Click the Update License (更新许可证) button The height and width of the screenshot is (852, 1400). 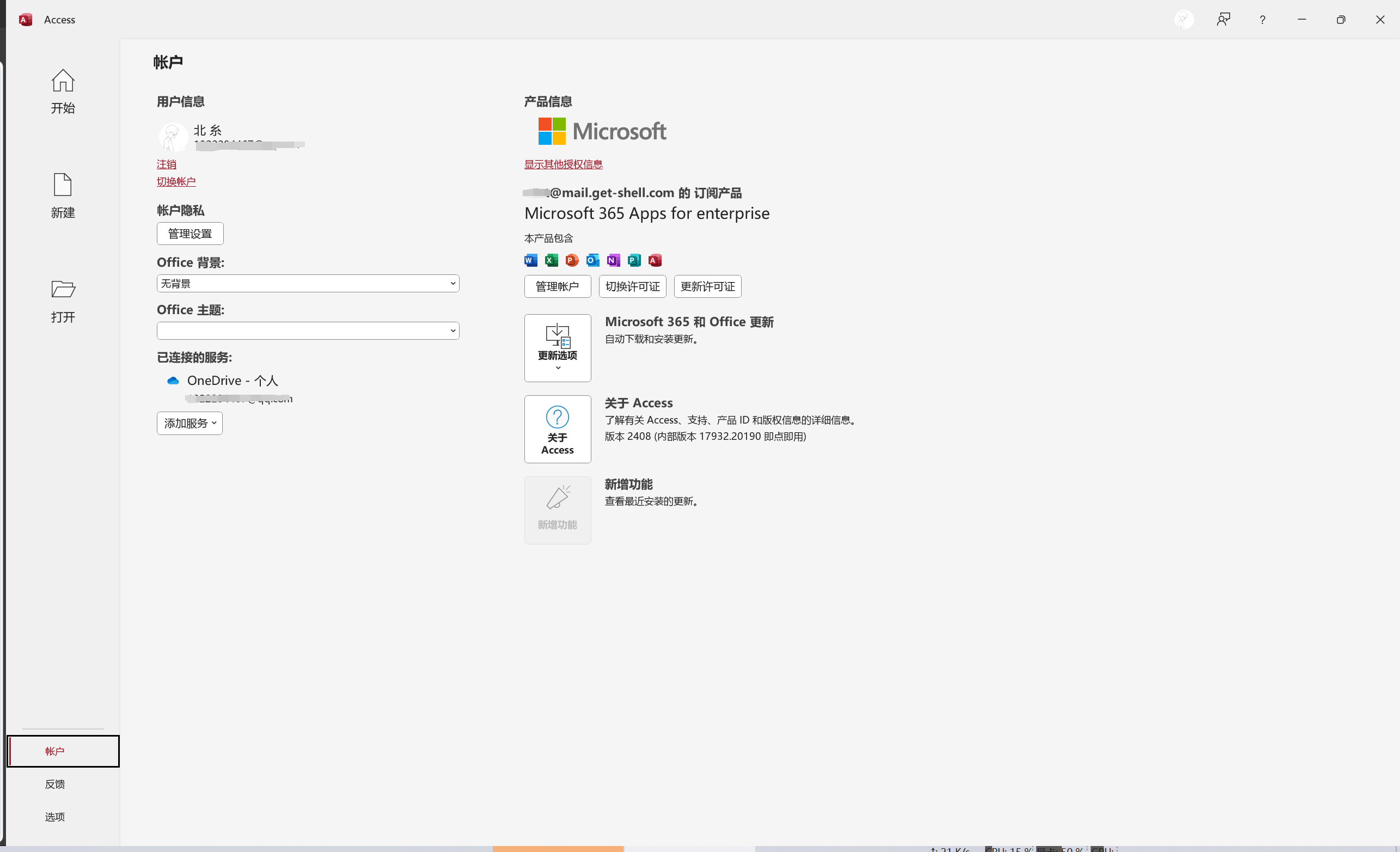point(707,286)
